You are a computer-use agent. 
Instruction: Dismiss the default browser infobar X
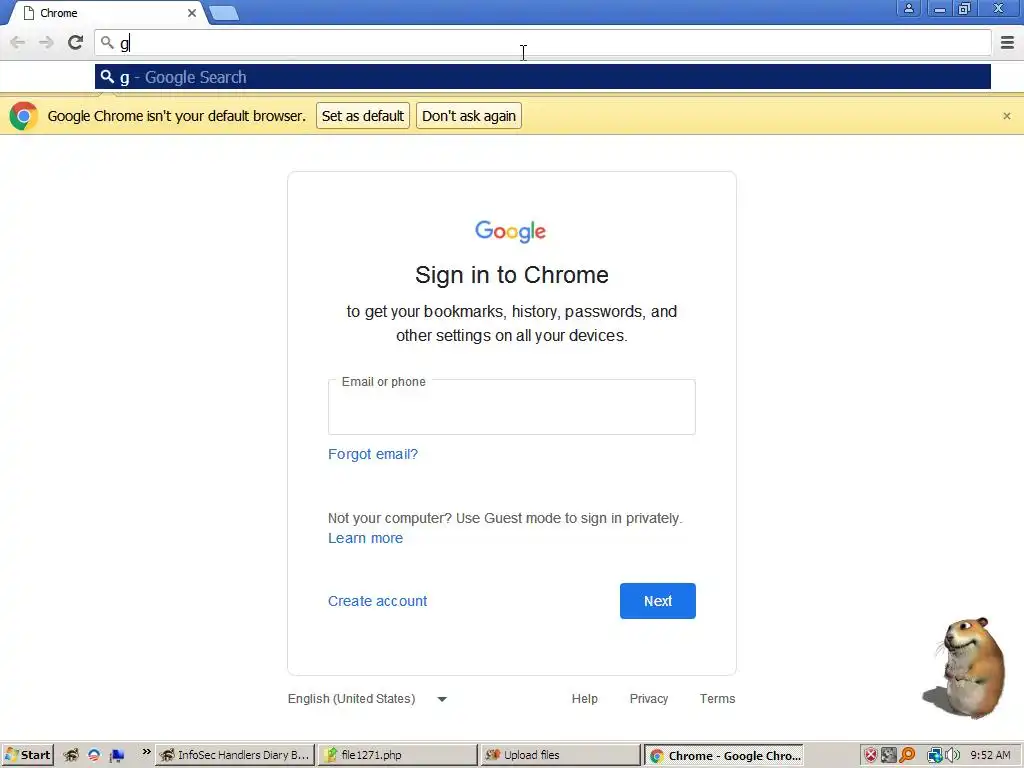point(1006,116)
